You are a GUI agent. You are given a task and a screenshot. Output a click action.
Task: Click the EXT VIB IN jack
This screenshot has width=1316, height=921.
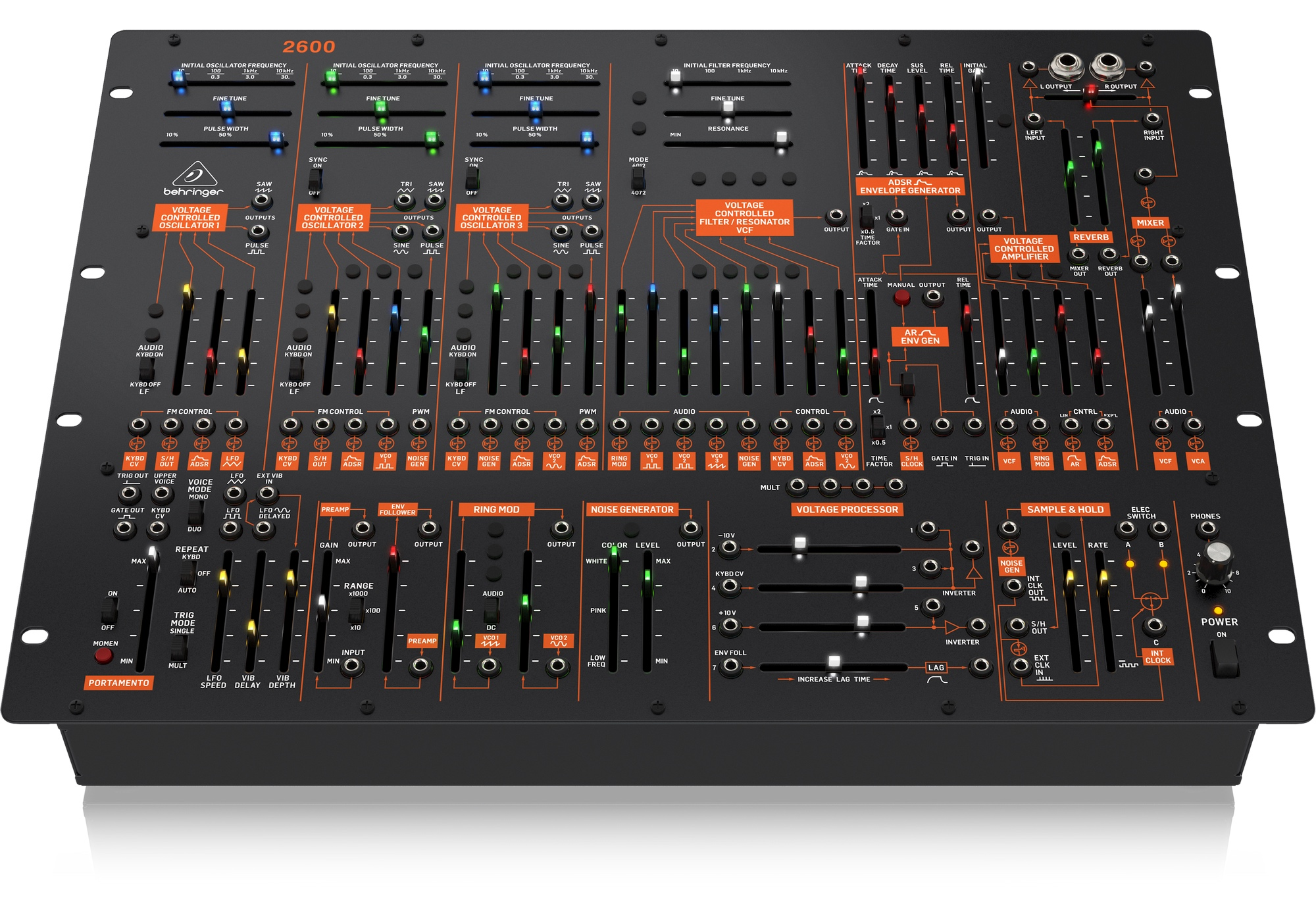pyautogui.click(x=266, y=495)
